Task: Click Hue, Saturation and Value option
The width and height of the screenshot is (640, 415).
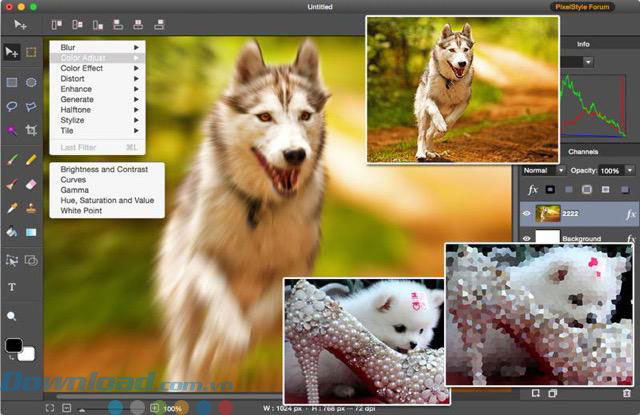Action: click(107, 200)
